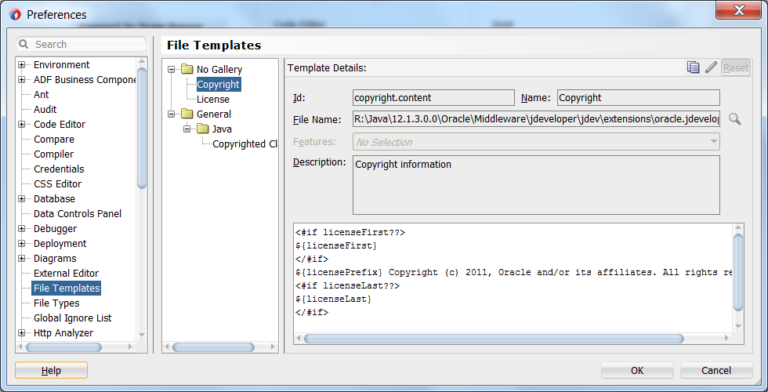The width and height of the screenshot is (768, 392).
Task: Select Global Ignore List preferences
Action: (72, 318)
